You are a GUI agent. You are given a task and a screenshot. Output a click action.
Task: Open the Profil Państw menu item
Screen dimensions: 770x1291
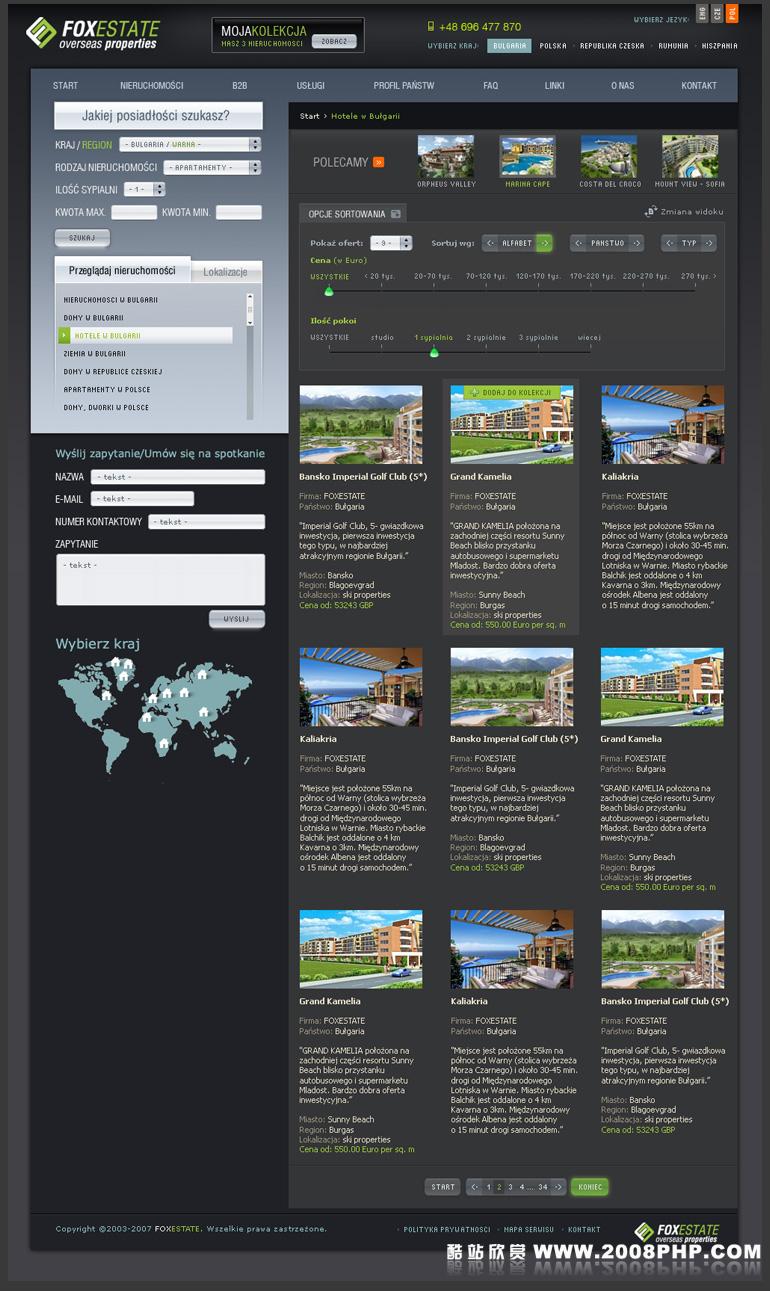[x=404, y=86]
